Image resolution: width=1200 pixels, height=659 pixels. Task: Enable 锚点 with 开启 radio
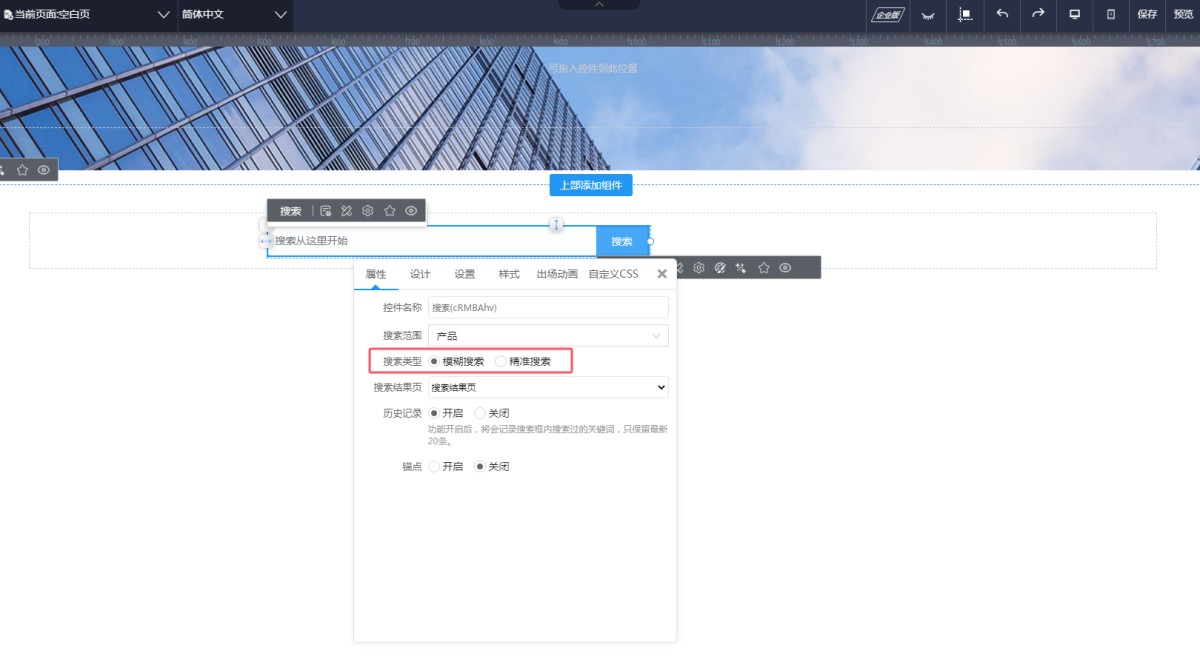[x=434, y=466]
